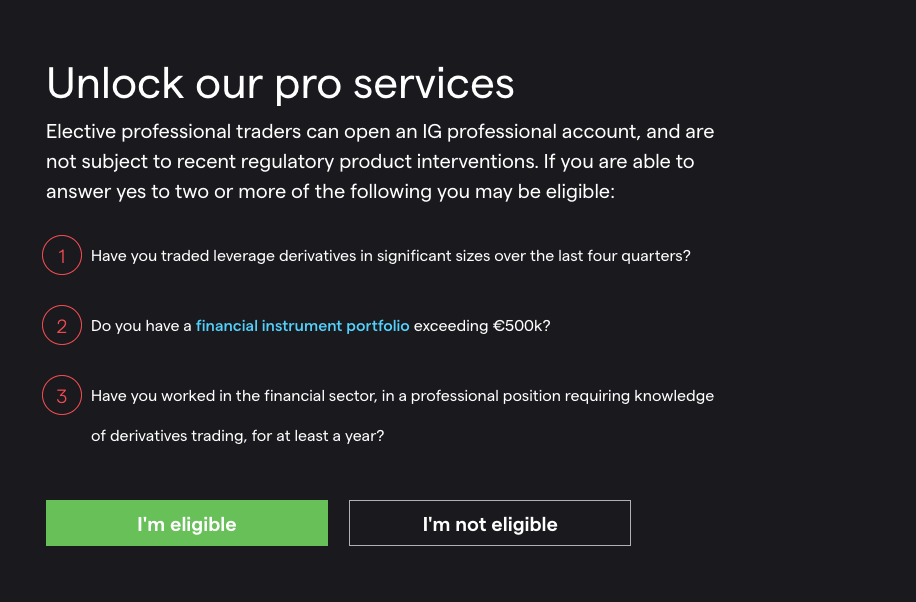Image resolution: width=916 pixels, height=602 pixels.
Task: Click the product interventions phrase
Action: [x=439, y=161]
